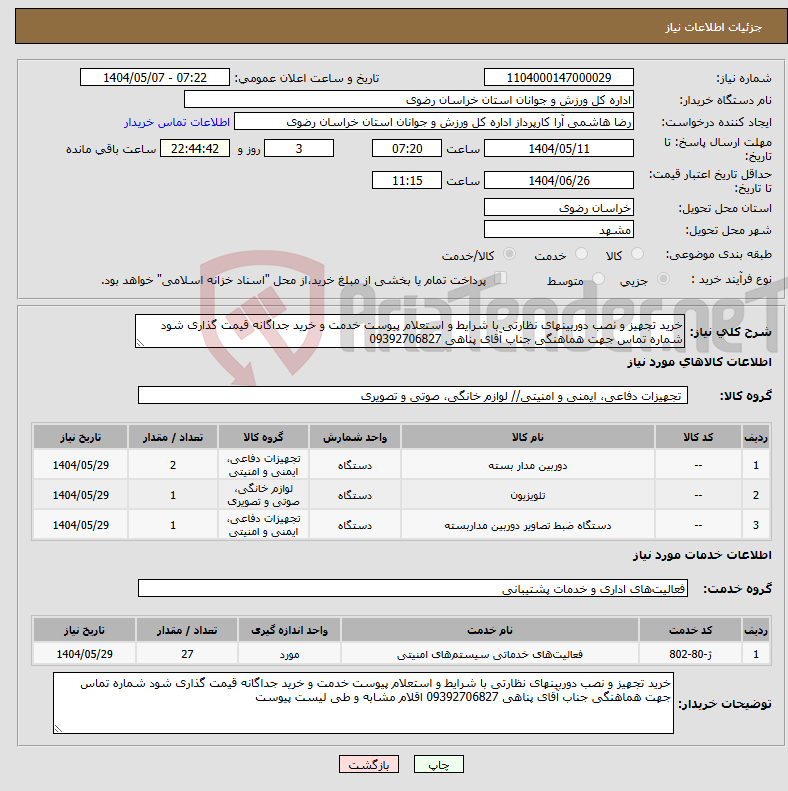
Task: Select the متوسط purchase type radio
Action: tap(598, 278)
